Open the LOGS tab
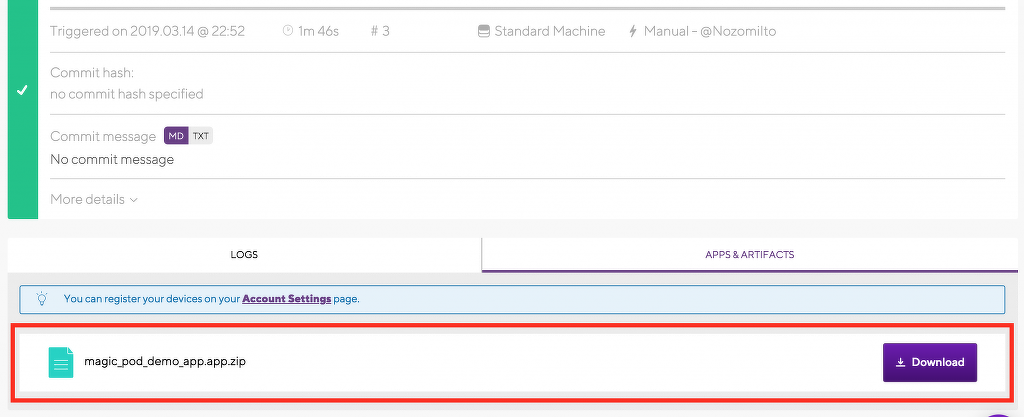This screenshot has width=1024, height=417. 244,255
